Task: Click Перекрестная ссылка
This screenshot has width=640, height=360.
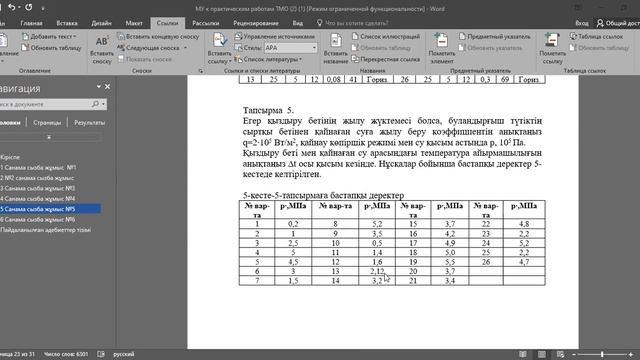Action: (385, 59)
